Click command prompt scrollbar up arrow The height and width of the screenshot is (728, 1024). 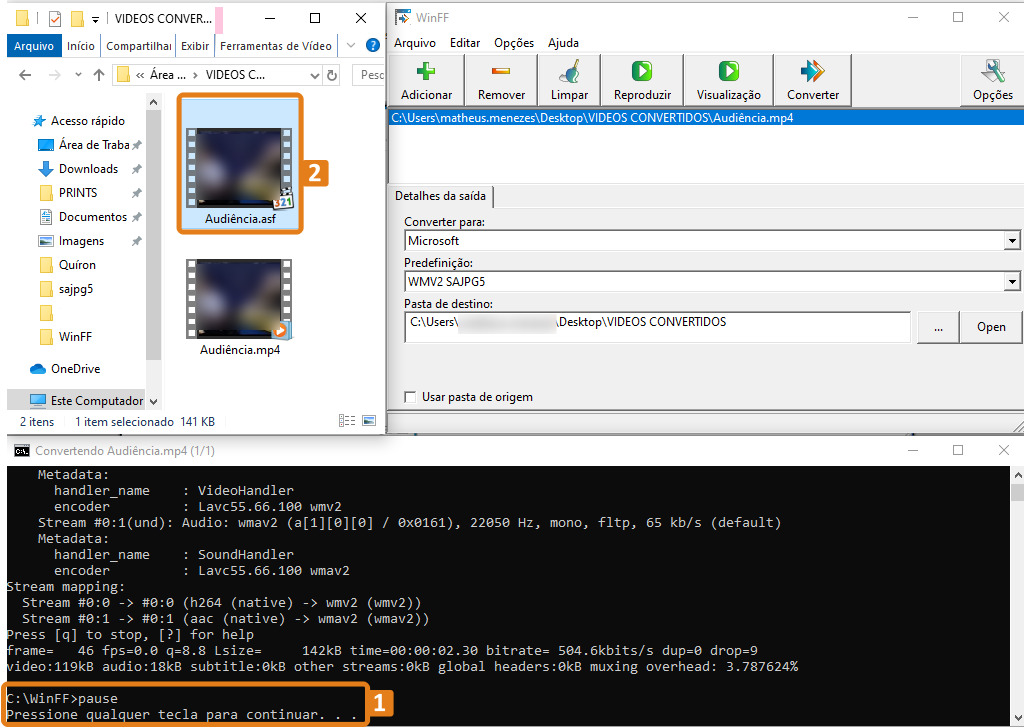pyautogui.click(x=1017, y=473)
